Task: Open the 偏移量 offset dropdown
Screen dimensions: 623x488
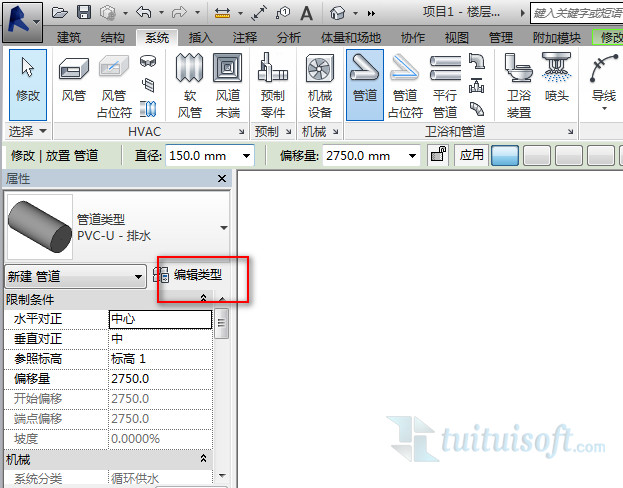Action: pos(411,156)
